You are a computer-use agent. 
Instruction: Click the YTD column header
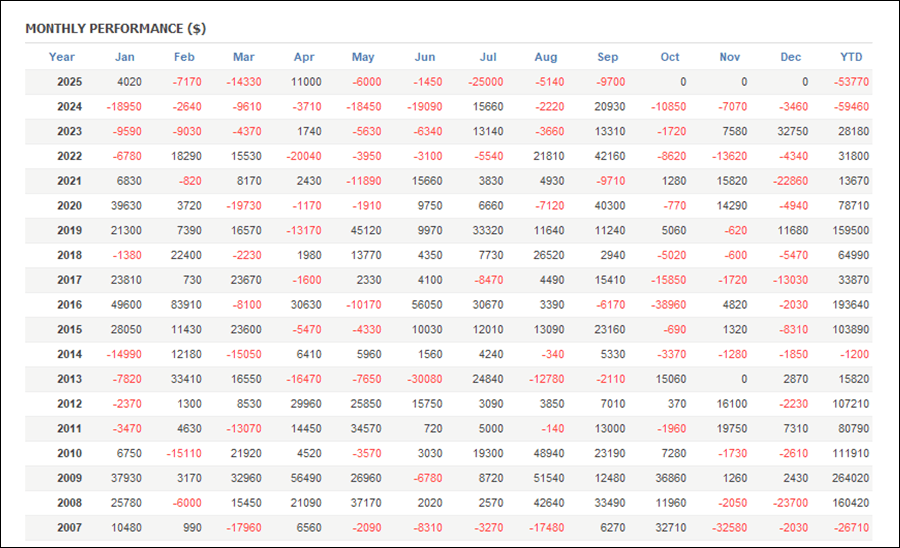click(851, 57)
